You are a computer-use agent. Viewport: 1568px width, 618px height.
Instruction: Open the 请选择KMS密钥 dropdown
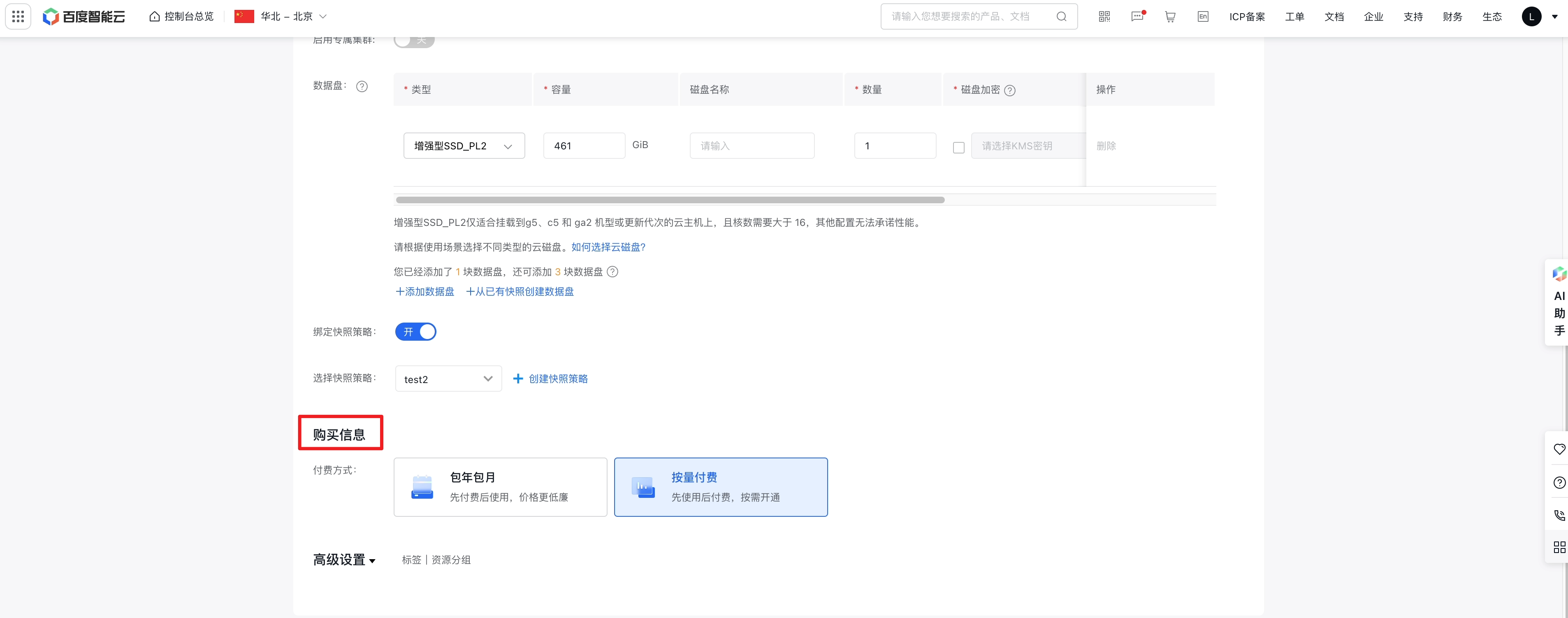1028,146
